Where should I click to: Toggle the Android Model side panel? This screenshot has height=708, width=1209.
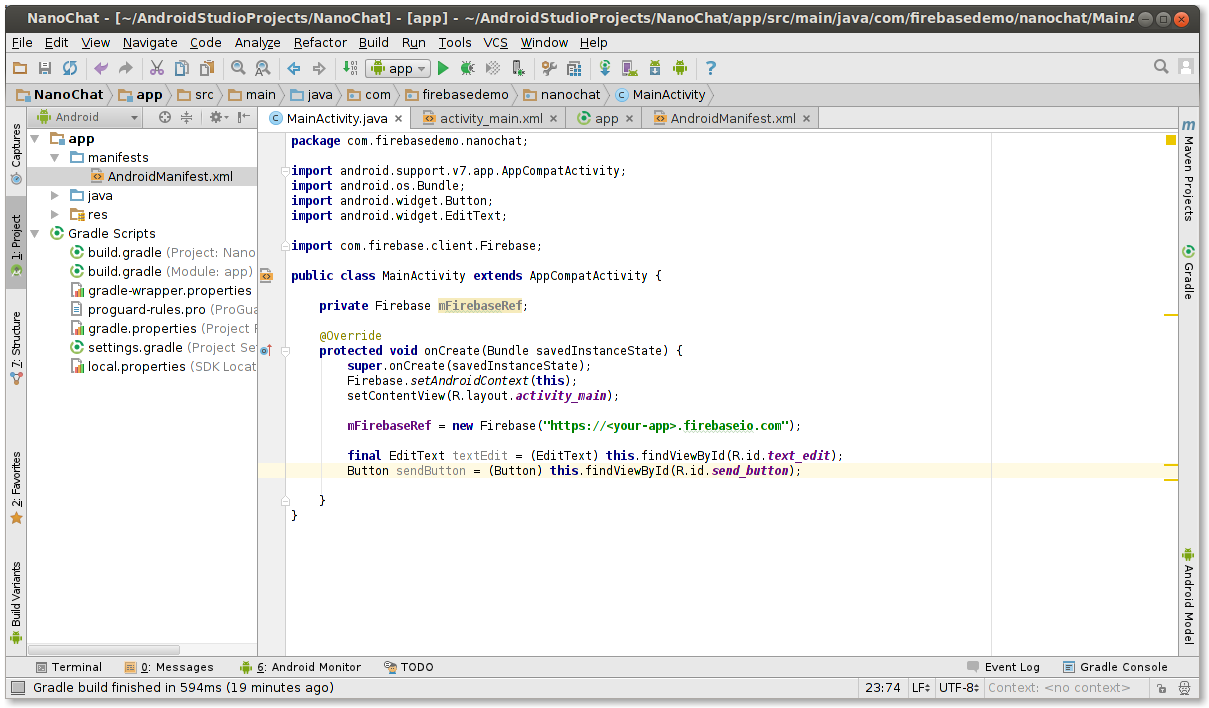(1188, 596)
